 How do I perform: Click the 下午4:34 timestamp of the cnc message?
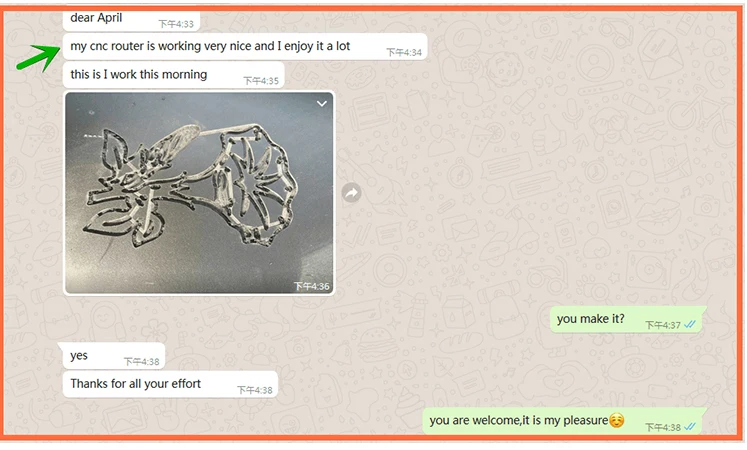pos(404,52)
